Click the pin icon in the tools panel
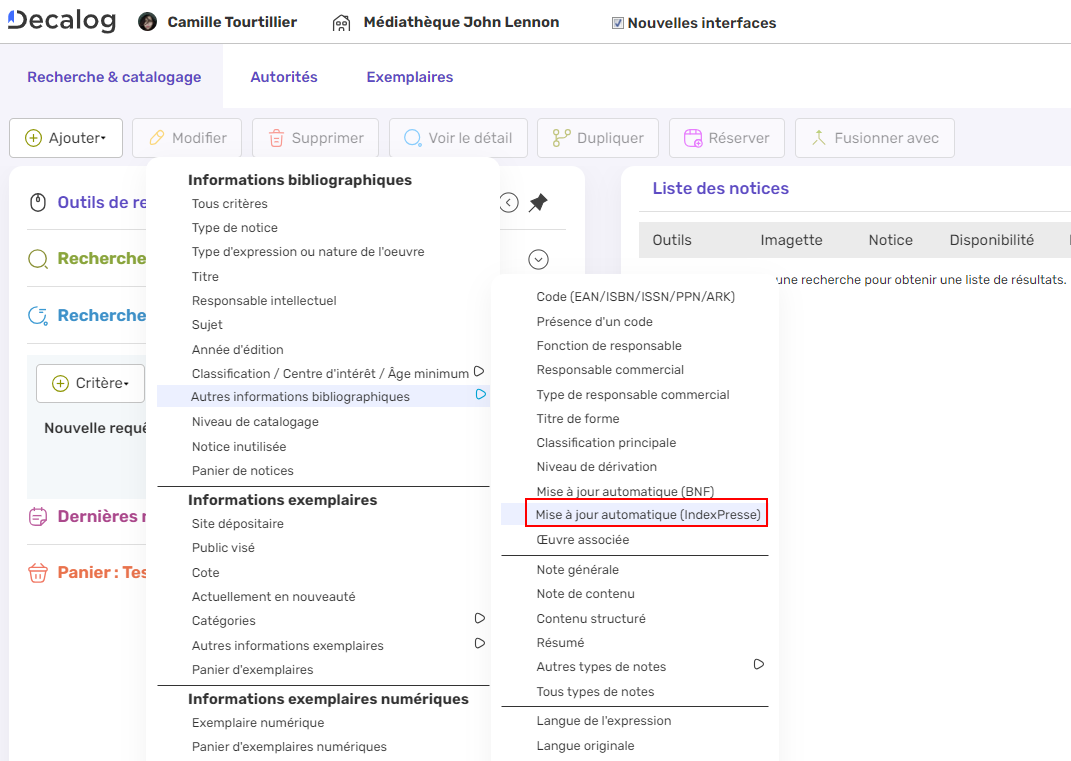The image size is (1071, 761). [538, 203]
